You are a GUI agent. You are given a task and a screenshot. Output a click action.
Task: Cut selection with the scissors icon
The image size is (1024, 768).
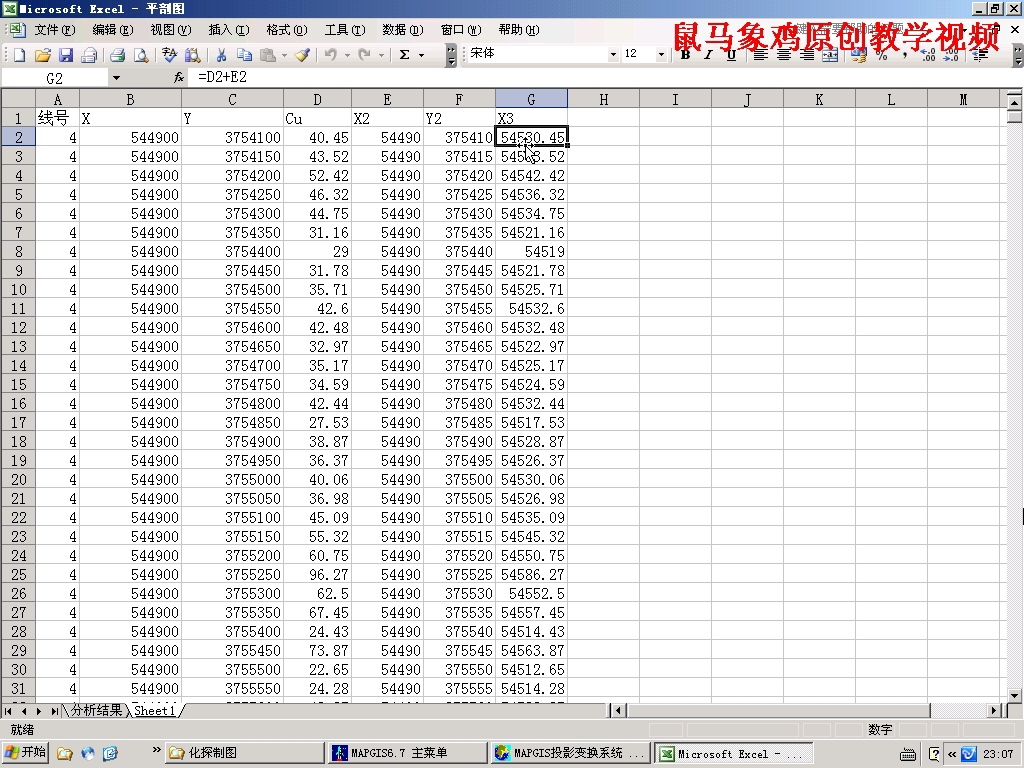[221, 56]
